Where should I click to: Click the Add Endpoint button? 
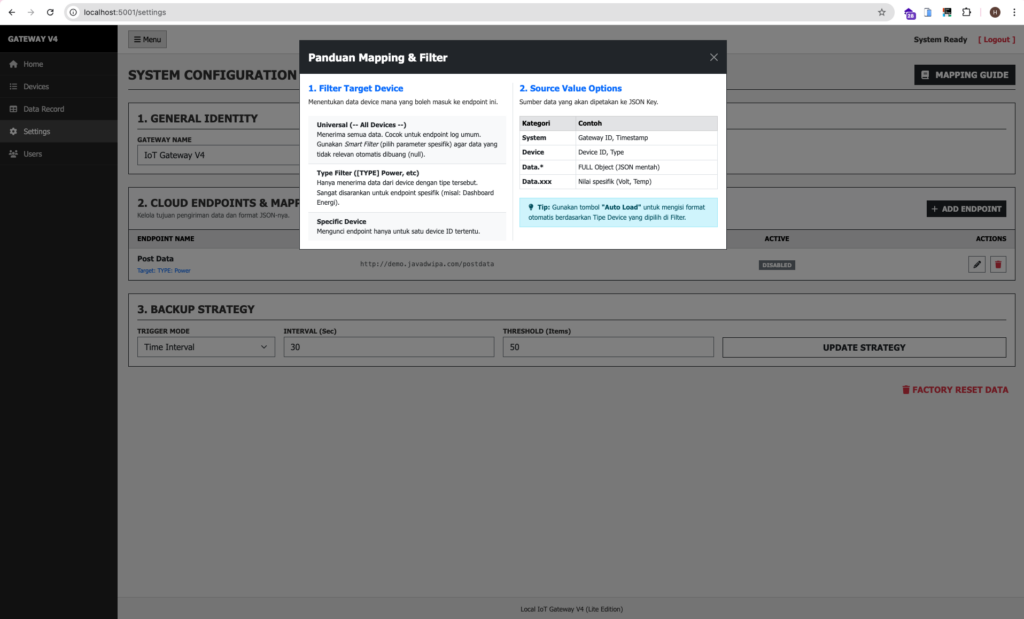coord(966,209)
